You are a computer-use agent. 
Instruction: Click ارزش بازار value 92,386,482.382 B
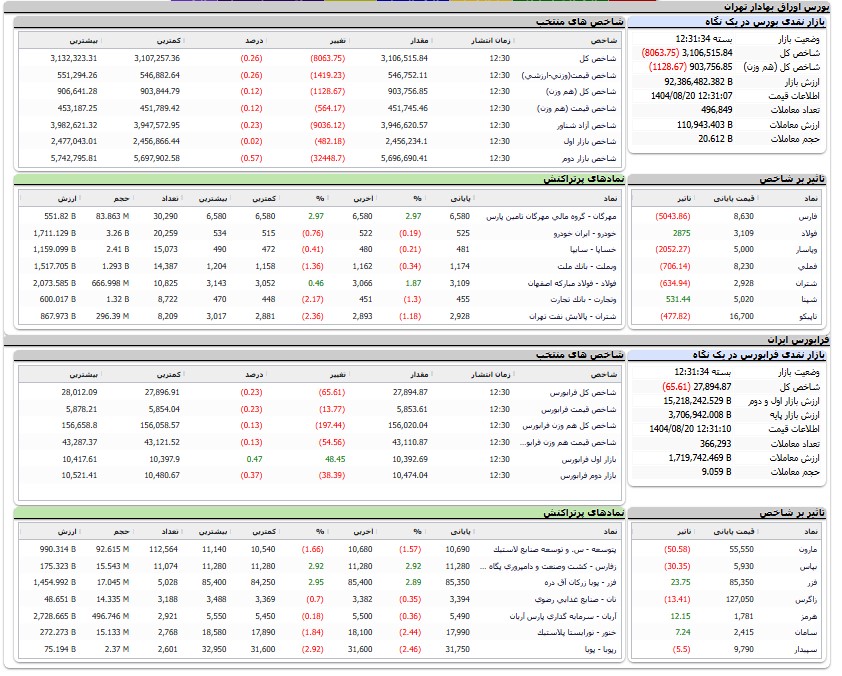pos(691,81)
